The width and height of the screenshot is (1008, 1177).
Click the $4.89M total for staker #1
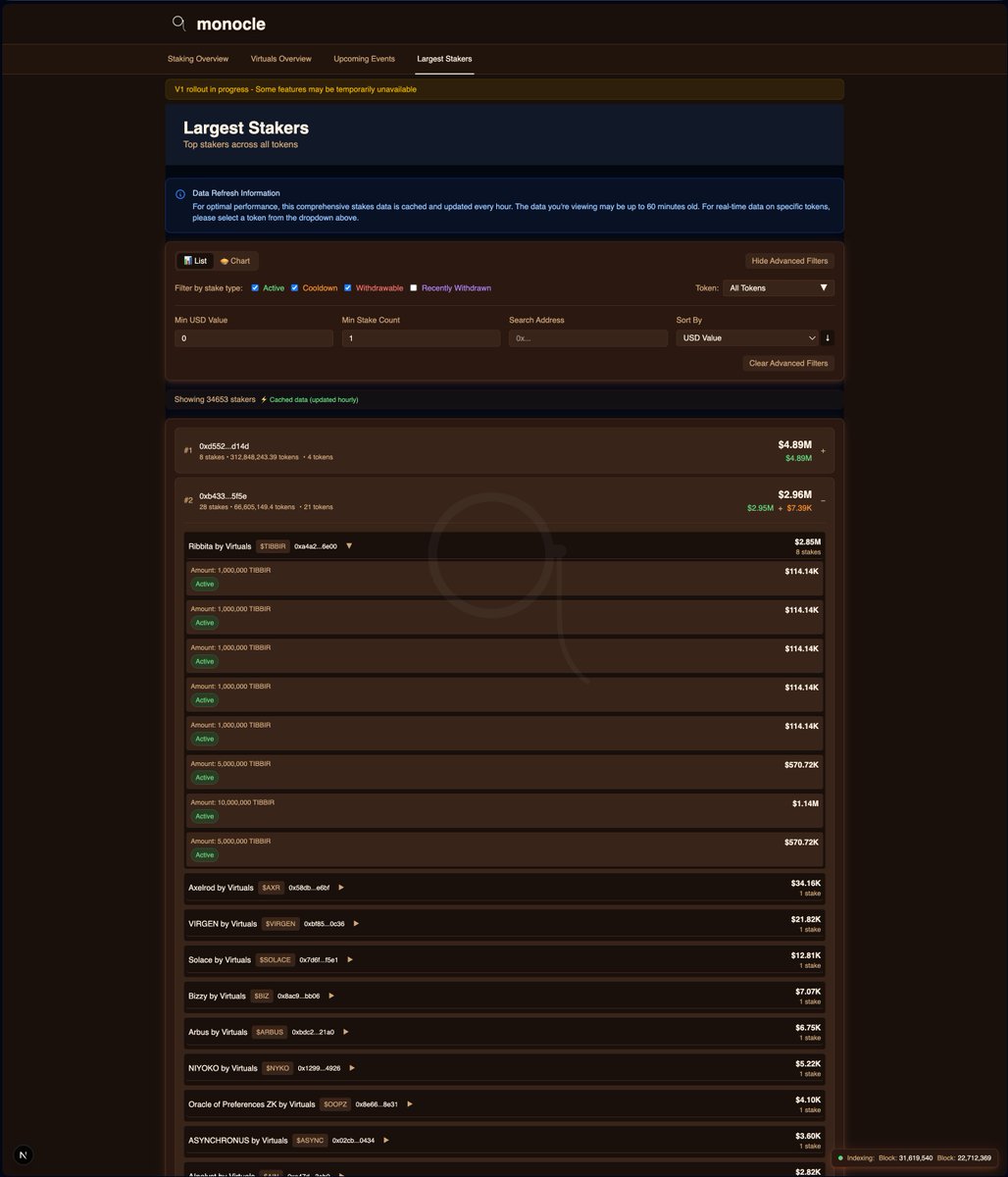[795, 445]
